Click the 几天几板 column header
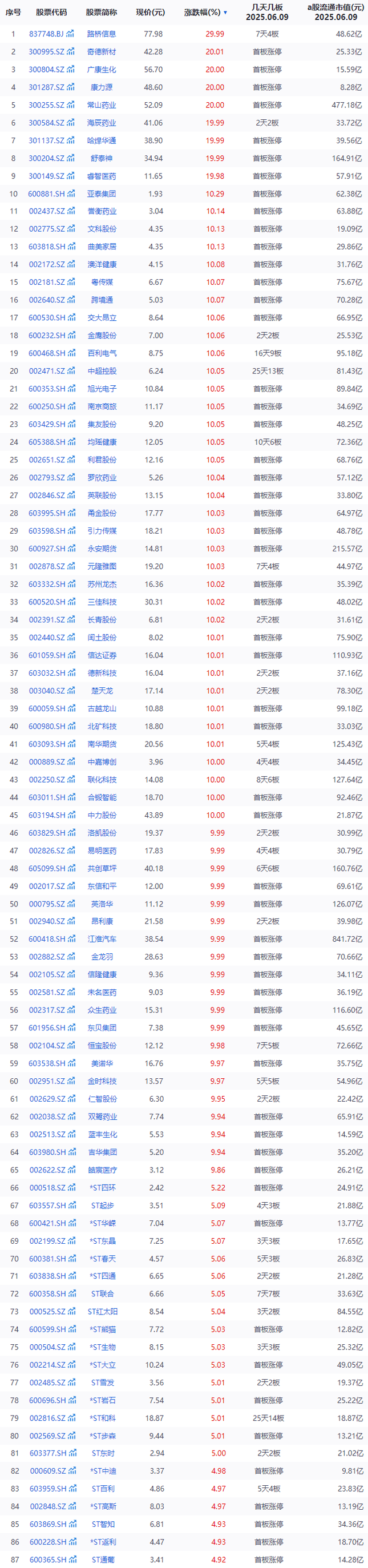This screenshot has height=1568, width=368. click(267, 7)
